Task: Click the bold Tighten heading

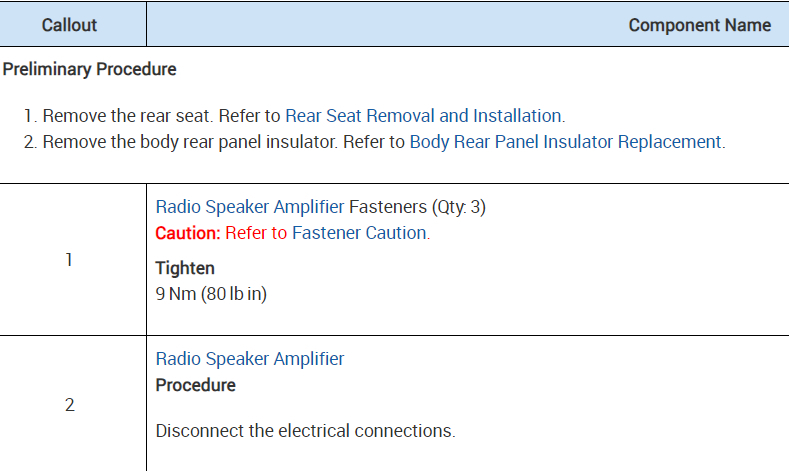Action: tap(185, 268)
